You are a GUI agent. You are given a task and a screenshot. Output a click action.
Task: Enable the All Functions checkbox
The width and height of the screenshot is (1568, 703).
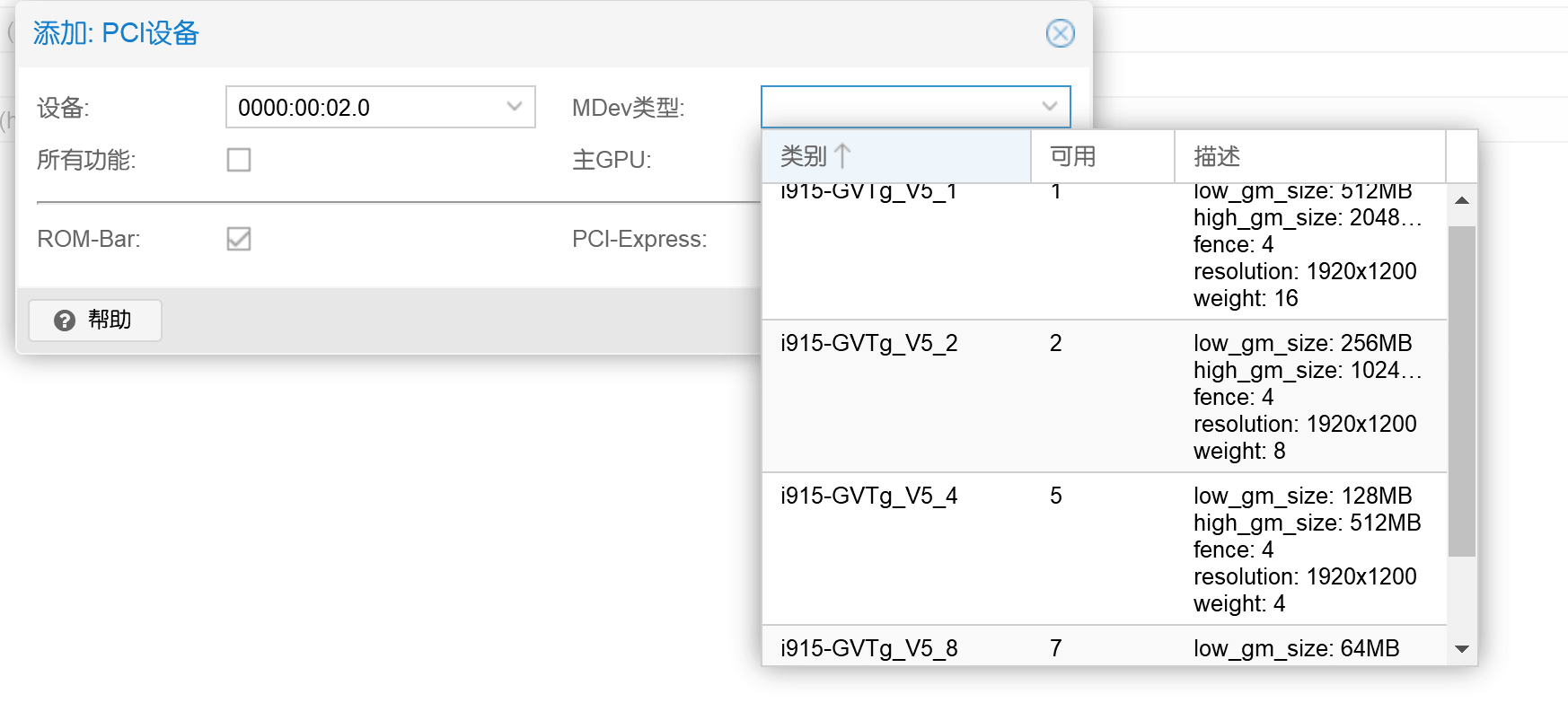[x=239, y=160]
